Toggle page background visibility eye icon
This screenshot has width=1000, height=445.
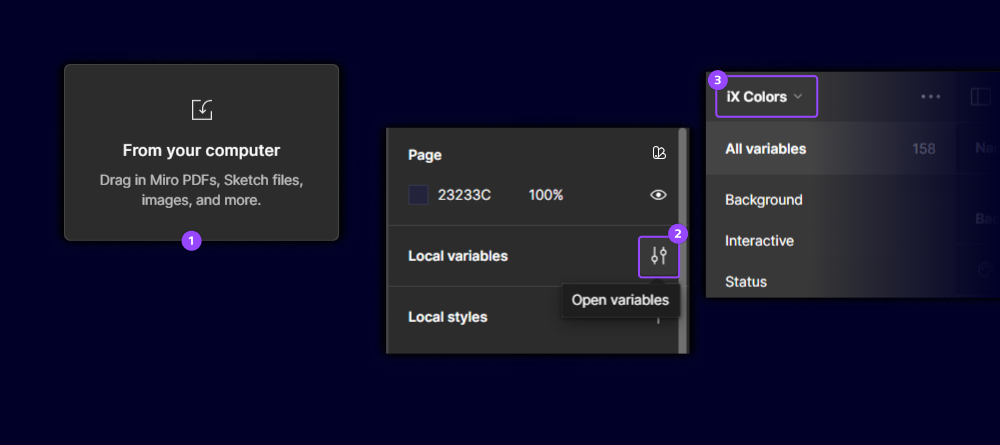pyautogui.click(x=658, y=195)
